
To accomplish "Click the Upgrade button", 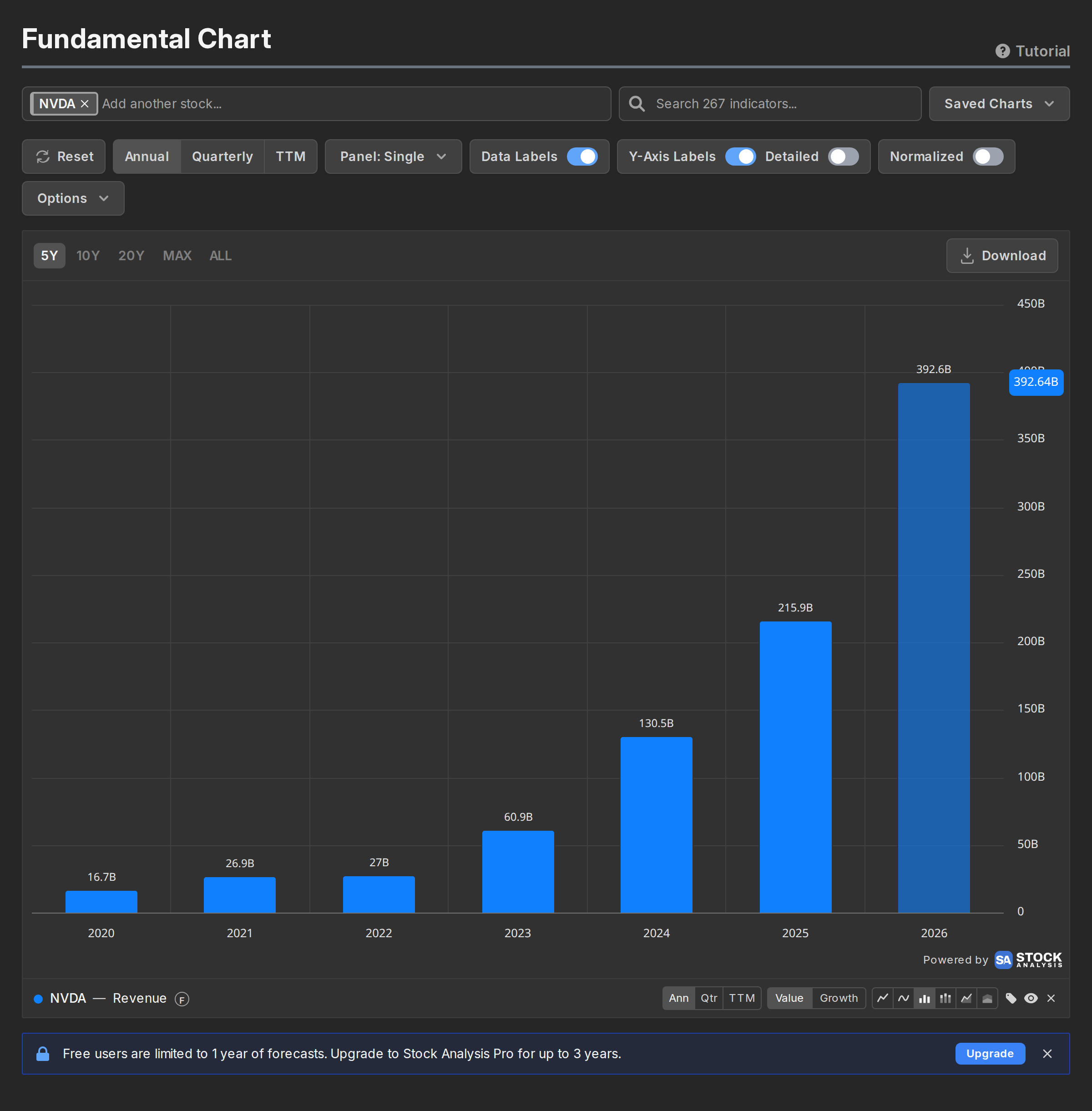I will tap(990, 1054).
